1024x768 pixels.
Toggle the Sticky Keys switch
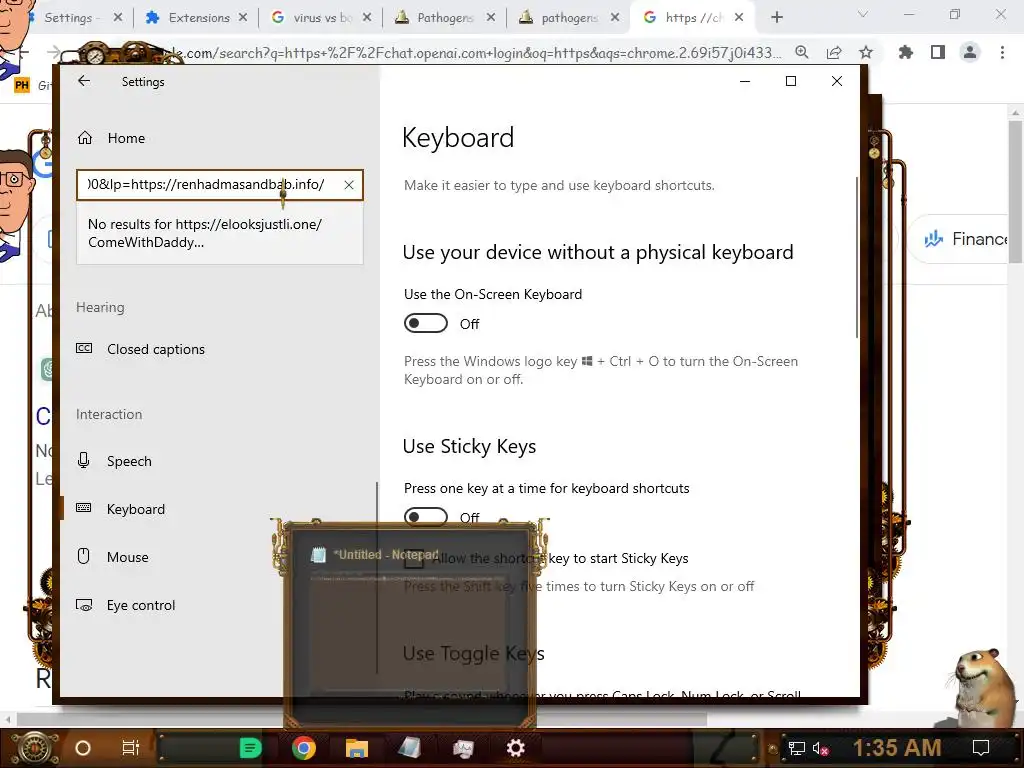(x=426, y=516)
